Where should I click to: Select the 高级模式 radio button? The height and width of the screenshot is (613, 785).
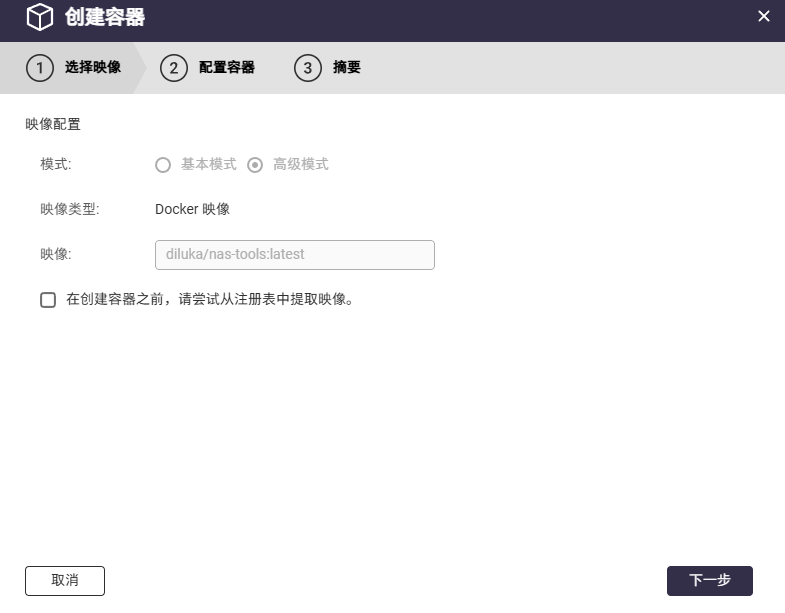(255, 165)
